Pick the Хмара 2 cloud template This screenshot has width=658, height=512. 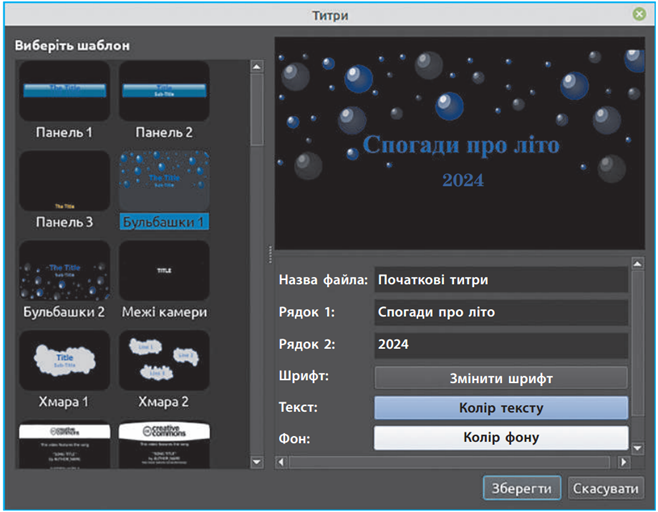point(164,360)
